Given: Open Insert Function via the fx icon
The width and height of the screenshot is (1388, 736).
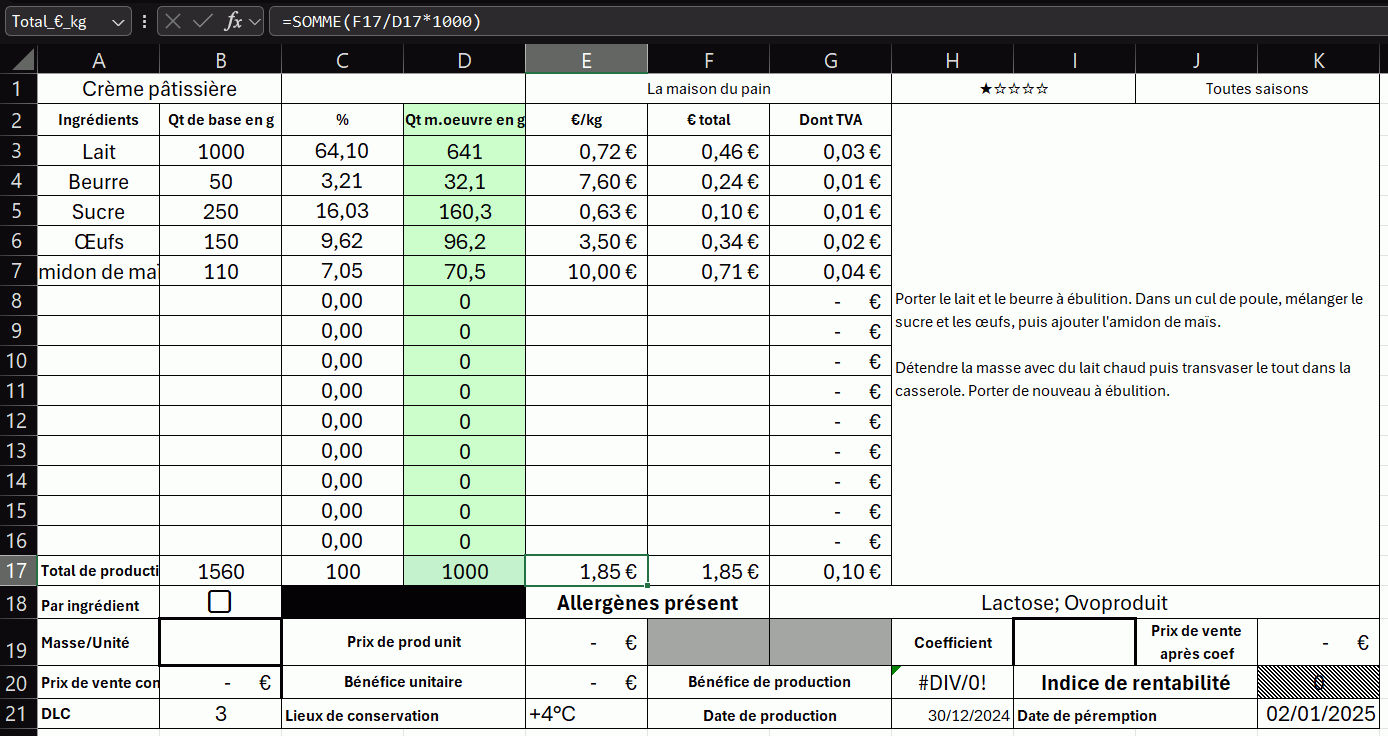Looking at the screenshot, I should tap(232, 21).
